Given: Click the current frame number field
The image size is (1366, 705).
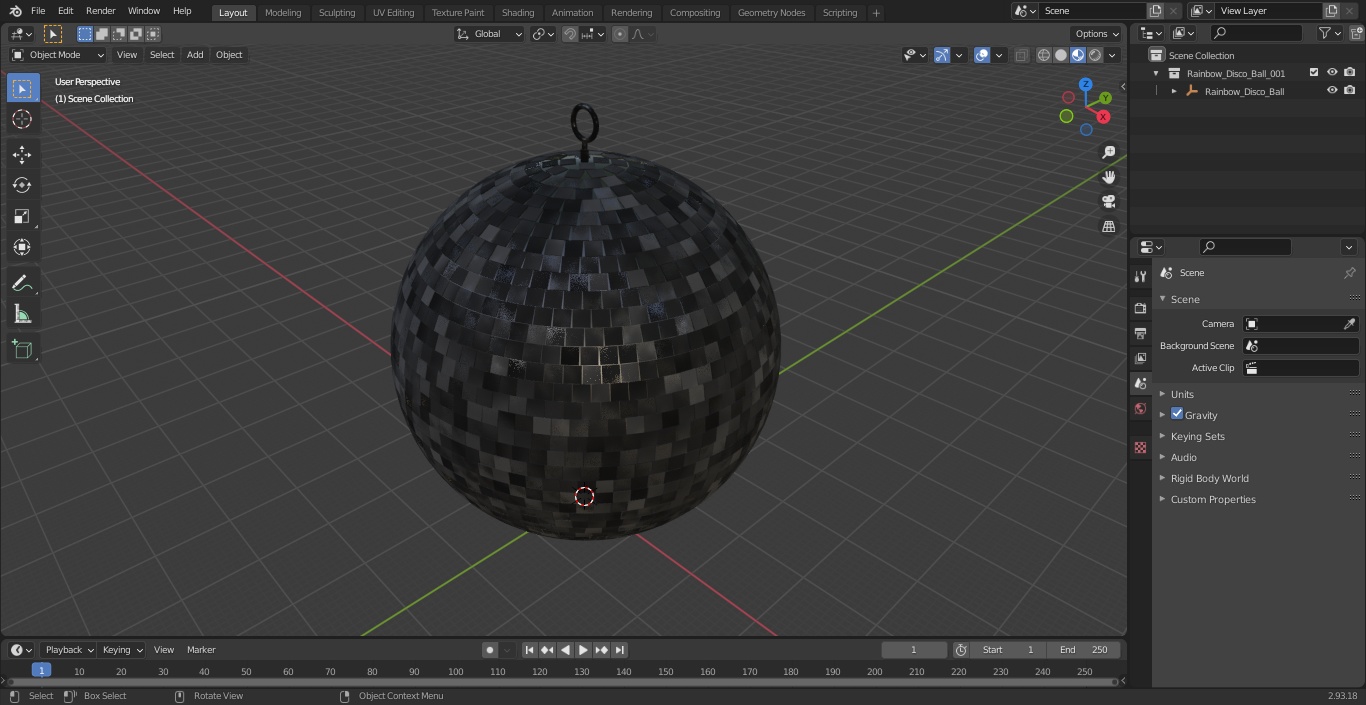Looking at the screenshot, I should click(x=914, y=650).
